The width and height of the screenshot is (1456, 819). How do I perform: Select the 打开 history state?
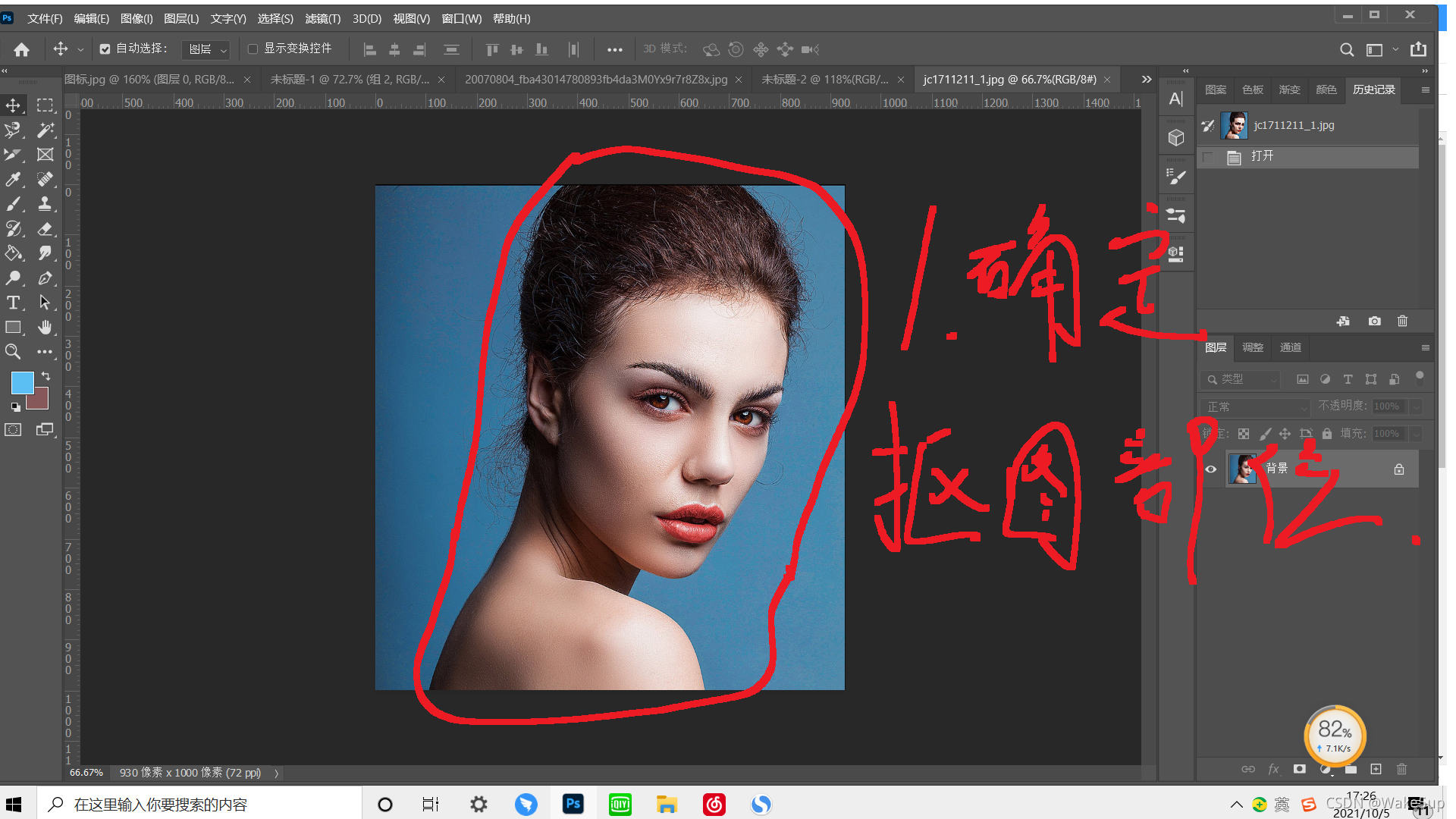coord(1263,156)
